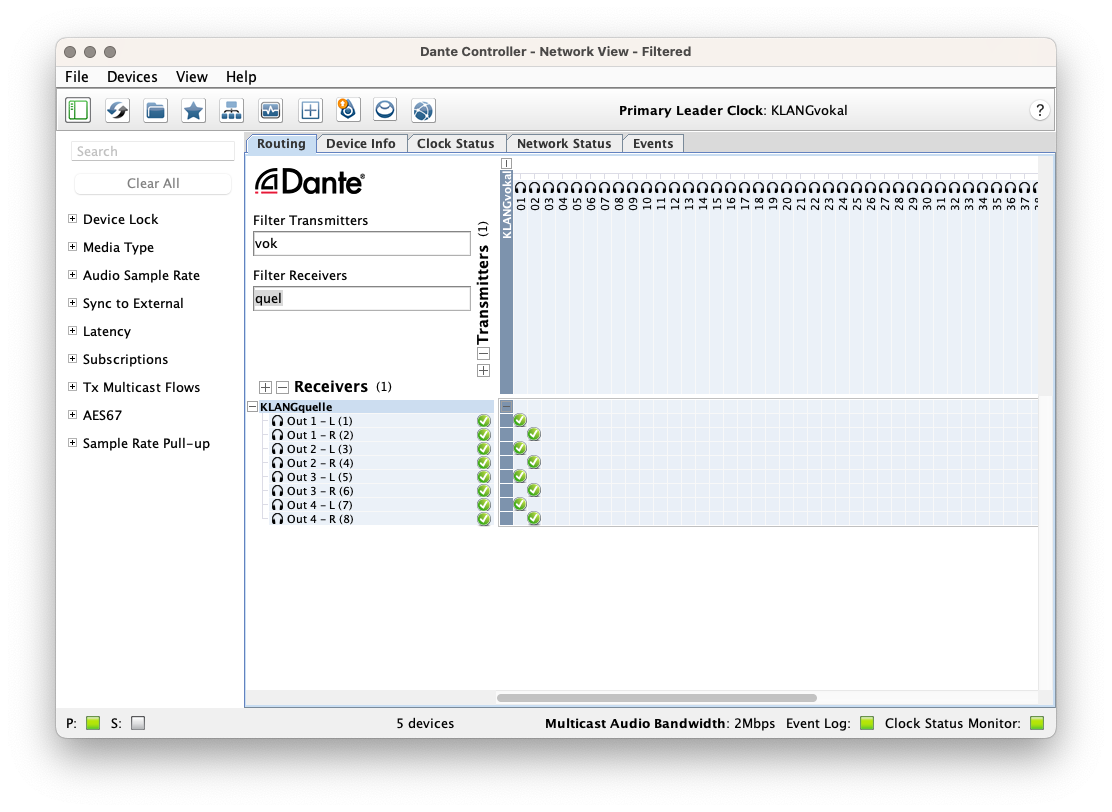Click the reload device information arrows icon
Screen dimensions: 1112x812
pyautogui.click(x=117, y=111)
